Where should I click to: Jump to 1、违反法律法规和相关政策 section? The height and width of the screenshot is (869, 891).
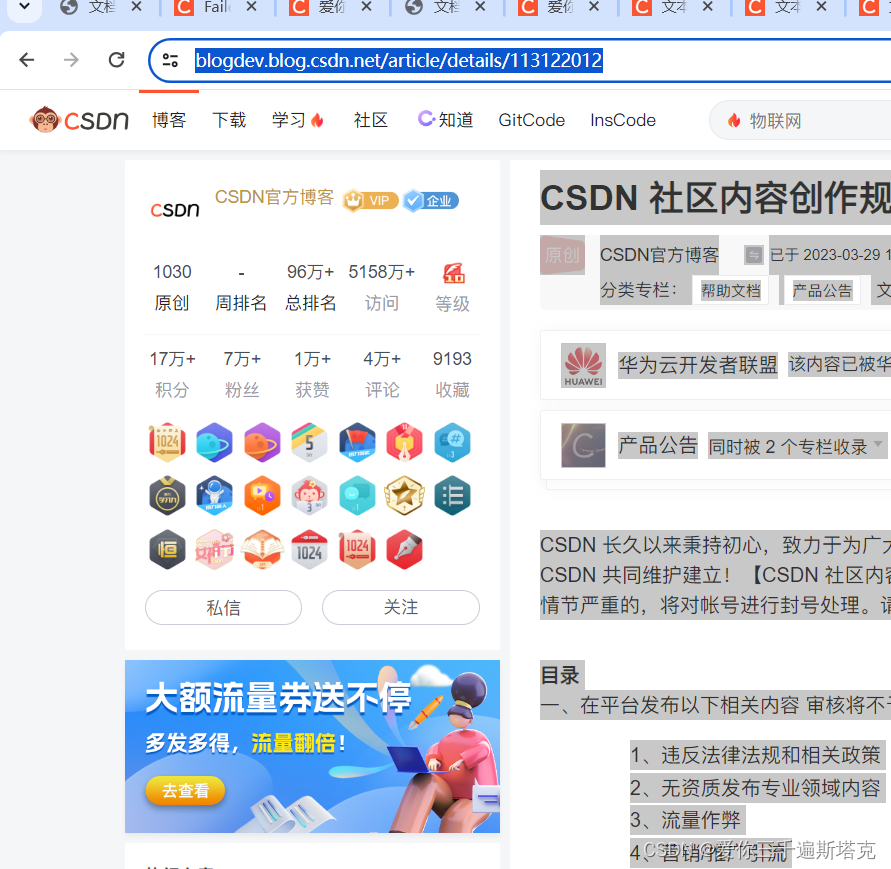[756, 755]
